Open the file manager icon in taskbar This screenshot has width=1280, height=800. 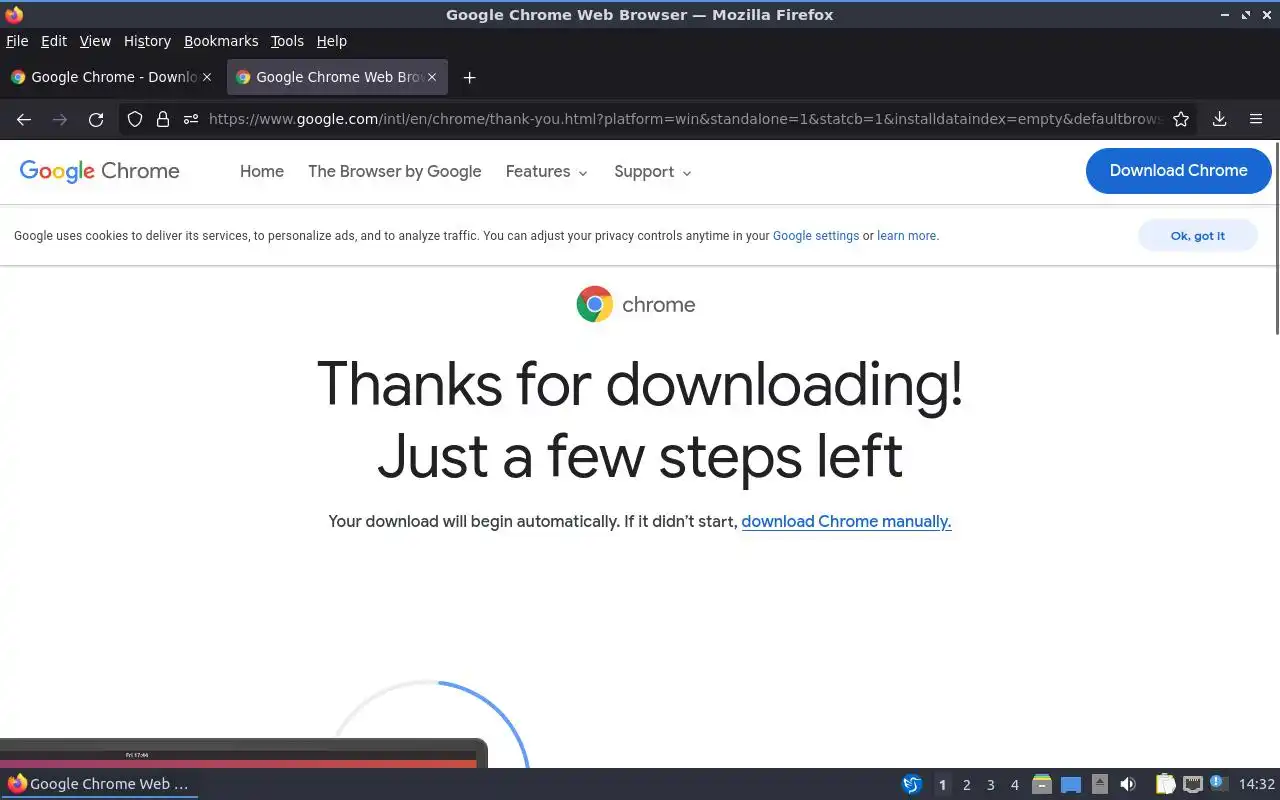tap(1041, 784)
